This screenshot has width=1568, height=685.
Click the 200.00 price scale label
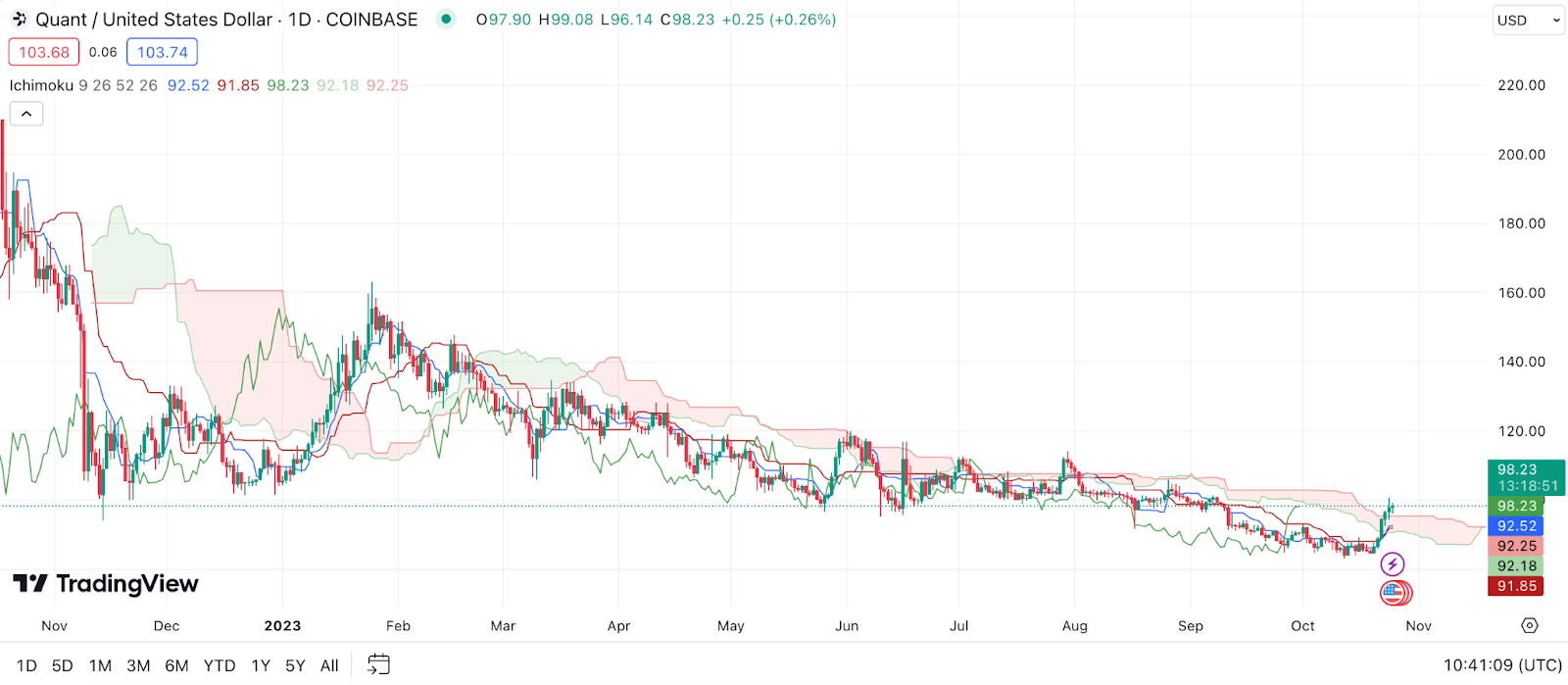[1521, 154]
